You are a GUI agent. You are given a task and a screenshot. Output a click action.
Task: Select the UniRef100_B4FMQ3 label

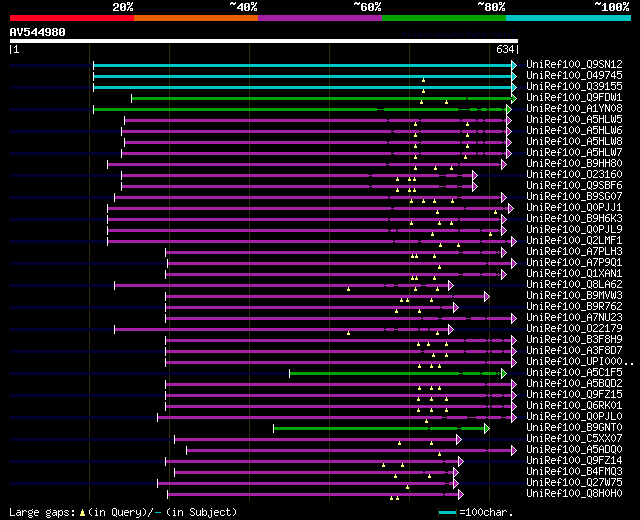(574, 472)
